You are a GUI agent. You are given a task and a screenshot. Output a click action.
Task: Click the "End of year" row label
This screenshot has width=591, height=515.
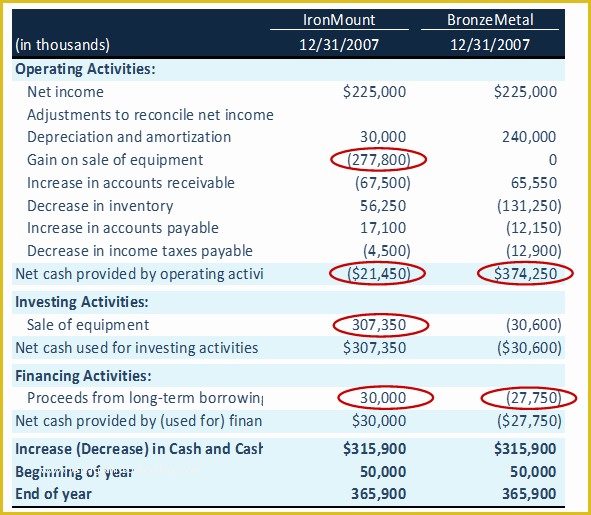pyautogui.click(x=54, y=494)
